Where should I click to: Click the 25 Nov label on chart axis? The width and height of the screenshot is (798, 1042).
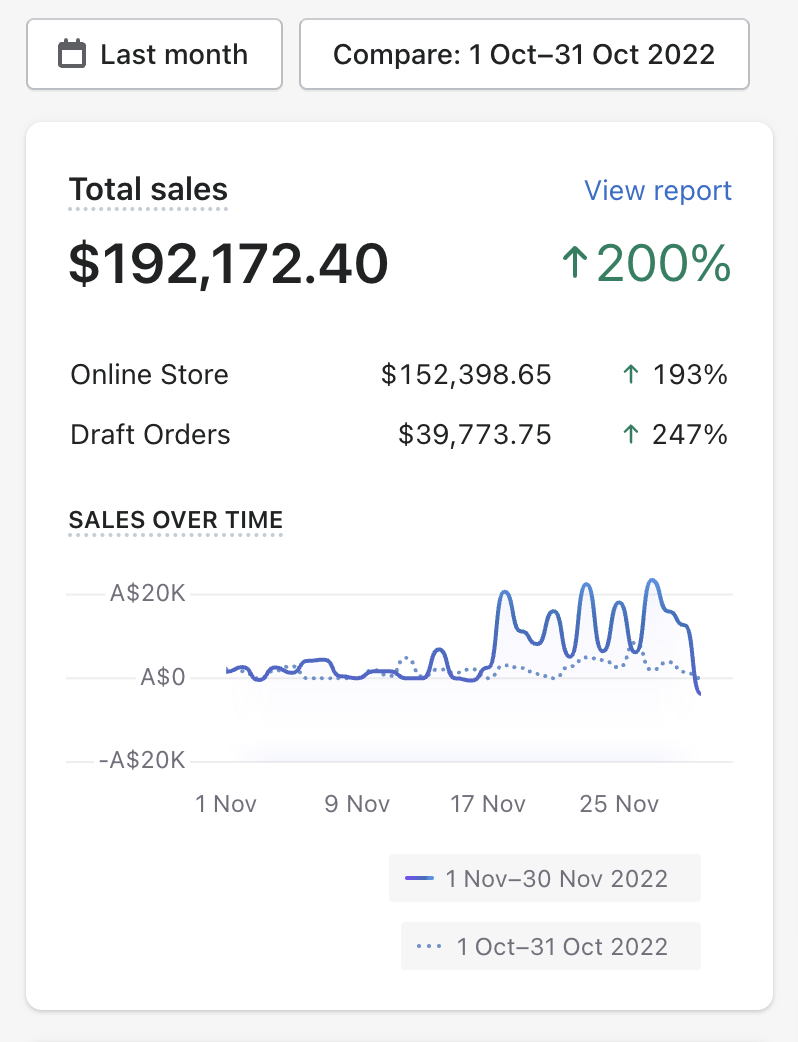[x=620, y=804]
